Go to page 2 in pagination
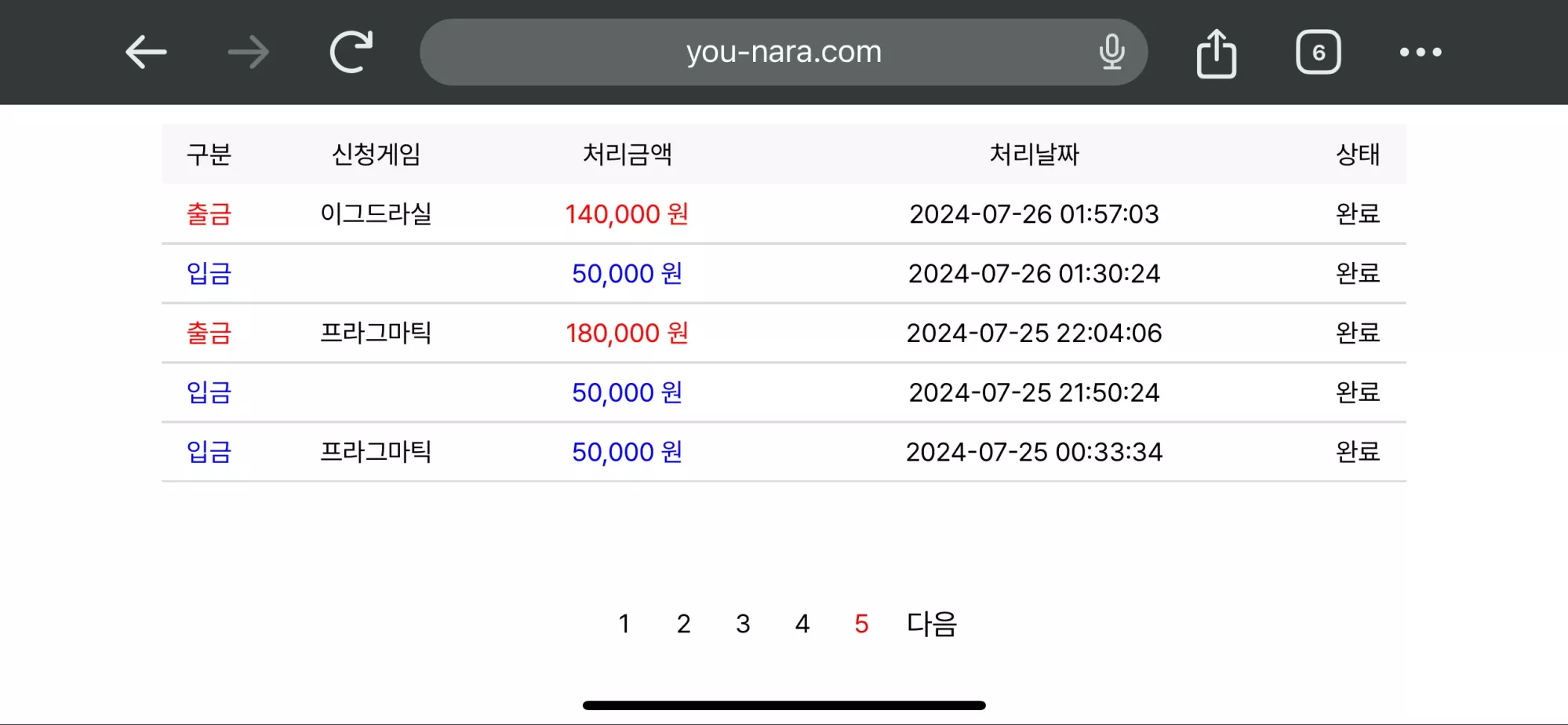The image size is (1568, 725). [x=683, y=624]
